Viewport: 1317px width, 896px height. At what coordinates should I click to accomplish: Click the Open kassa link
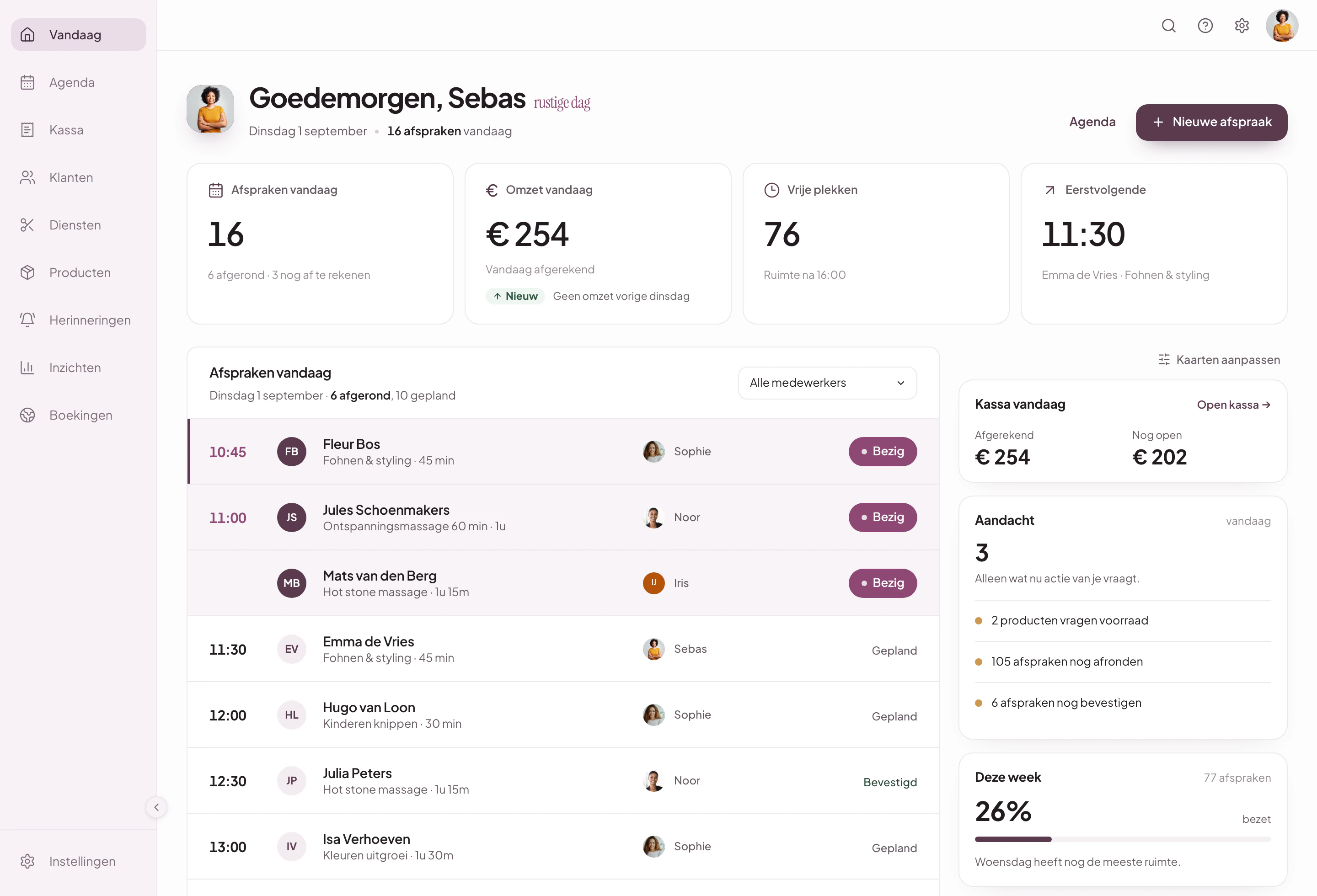[1233, 405]
